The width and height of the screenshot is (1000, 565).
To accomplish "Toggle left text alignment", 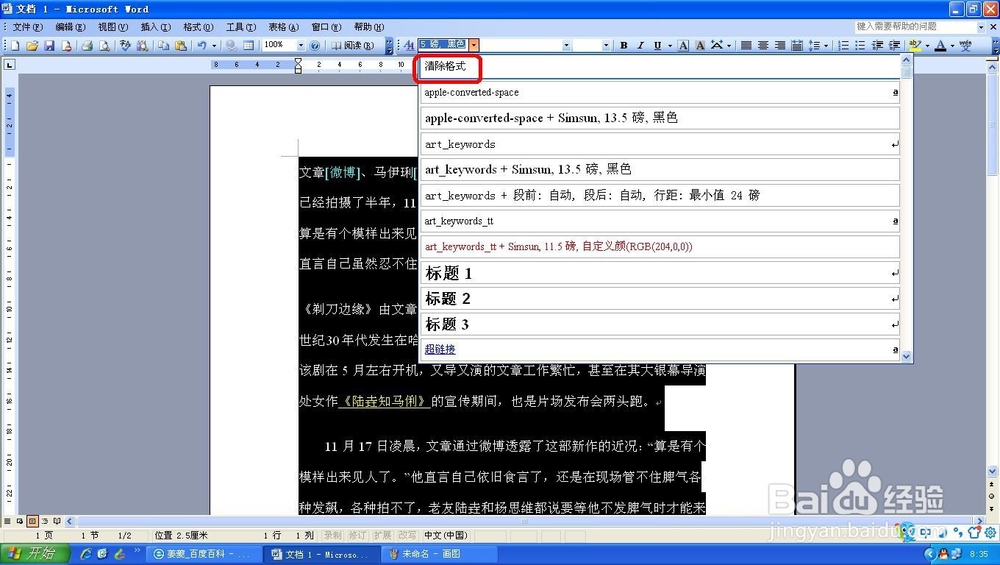I will pyautogui.click(x=746, y=45).
